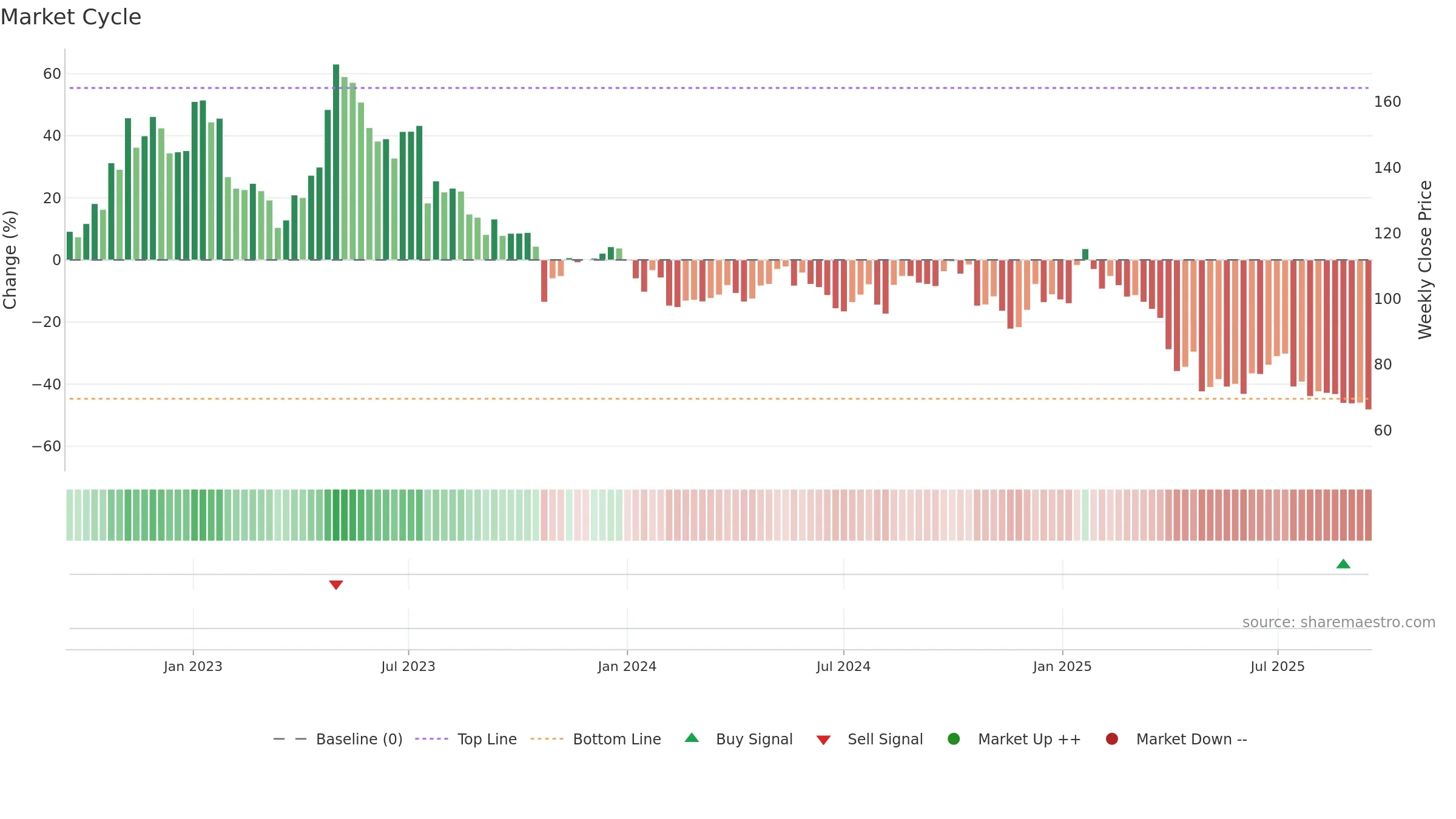The height and width of the screenshot is (819, 1456).
Task: Click the Jan 2025 x-axis label
Action: (1062, 667)
